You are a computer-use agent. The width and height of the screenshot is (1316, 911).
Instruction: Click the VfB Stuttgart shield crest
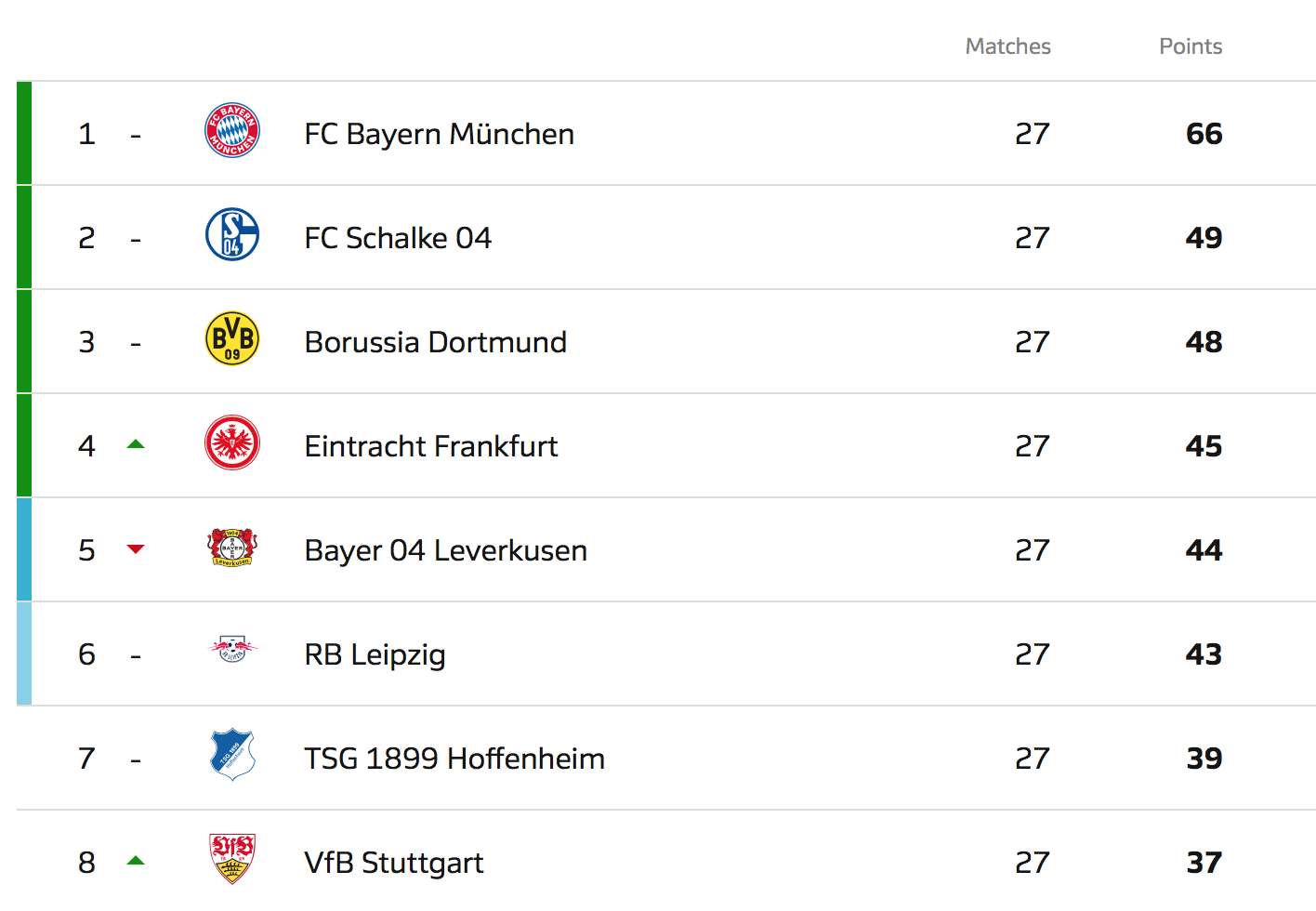click(x=232, y=858)
